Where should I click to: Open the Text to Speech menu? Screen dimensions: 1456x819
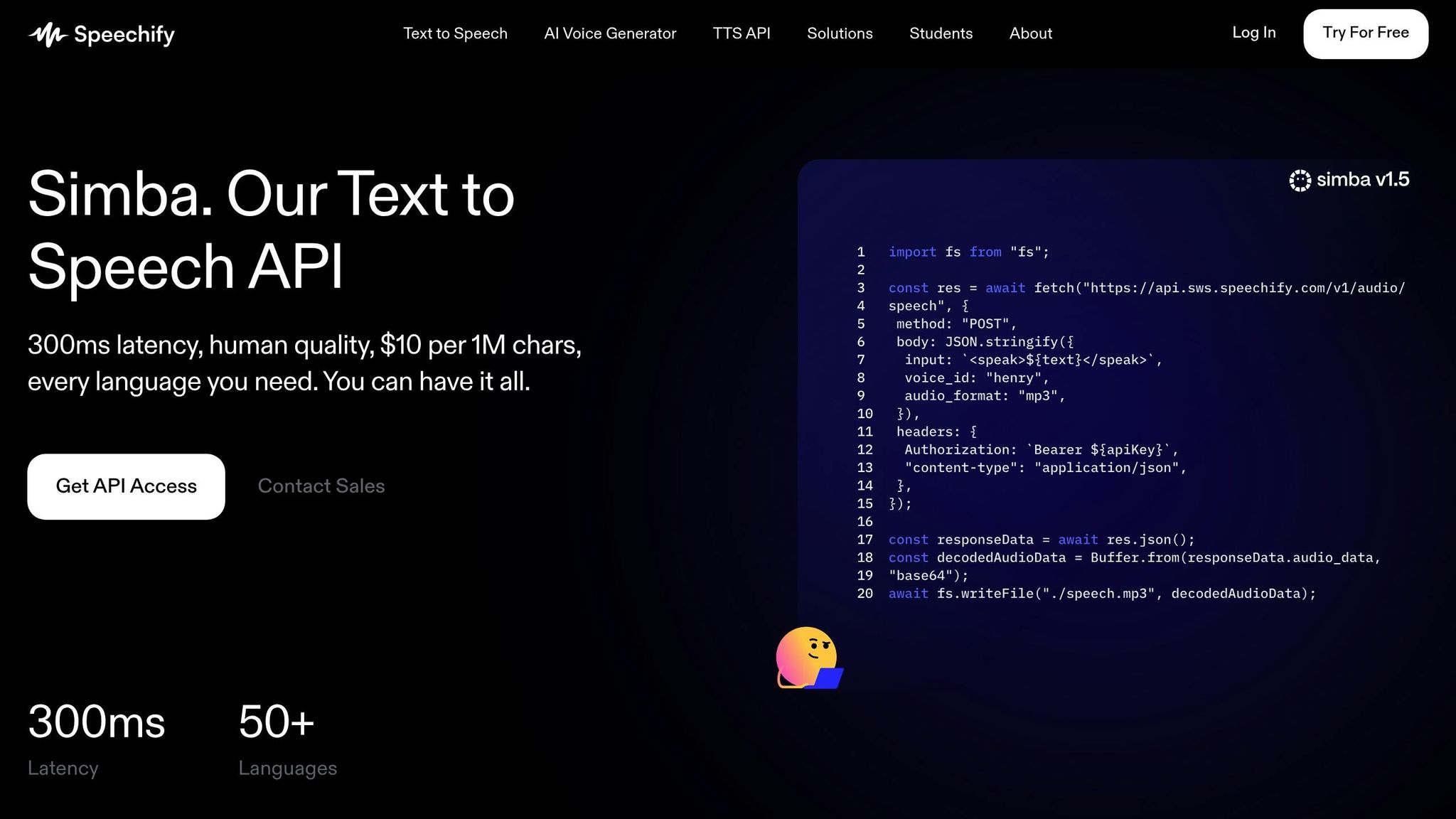tap(455, 33)
